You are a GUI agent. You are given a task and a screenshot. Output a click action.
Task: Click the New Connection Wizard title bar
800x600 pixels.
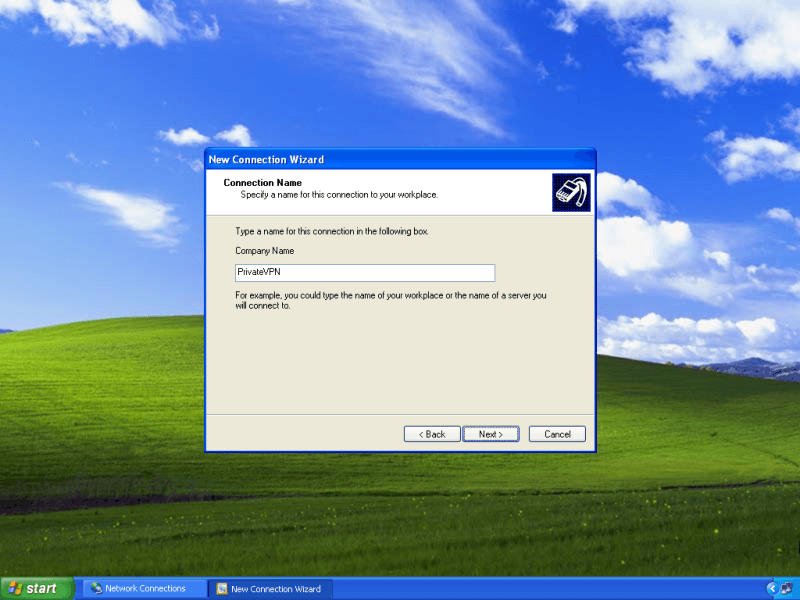click(x=400, y=159)
